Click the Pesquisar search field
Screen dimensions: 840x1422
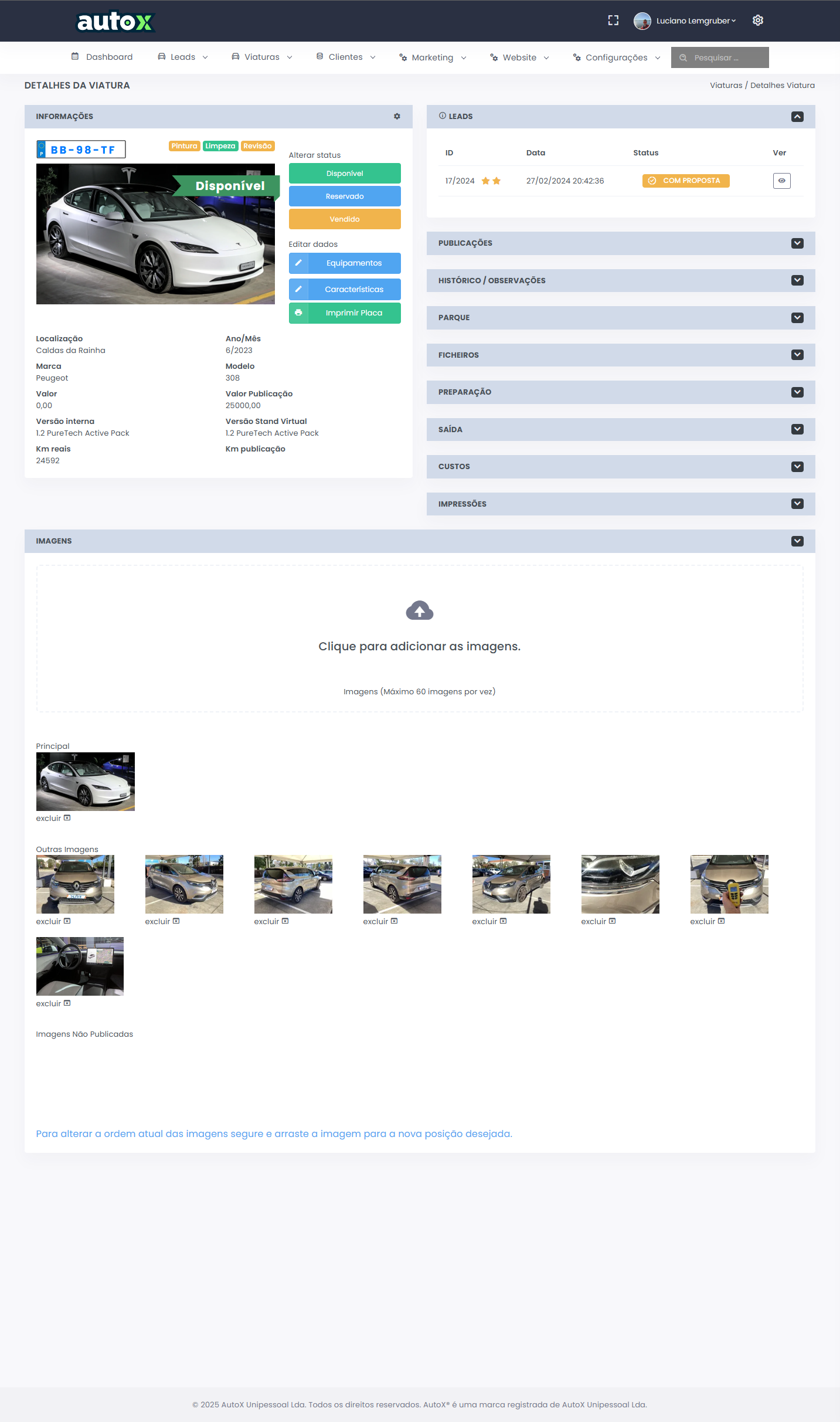click(720, 57)
